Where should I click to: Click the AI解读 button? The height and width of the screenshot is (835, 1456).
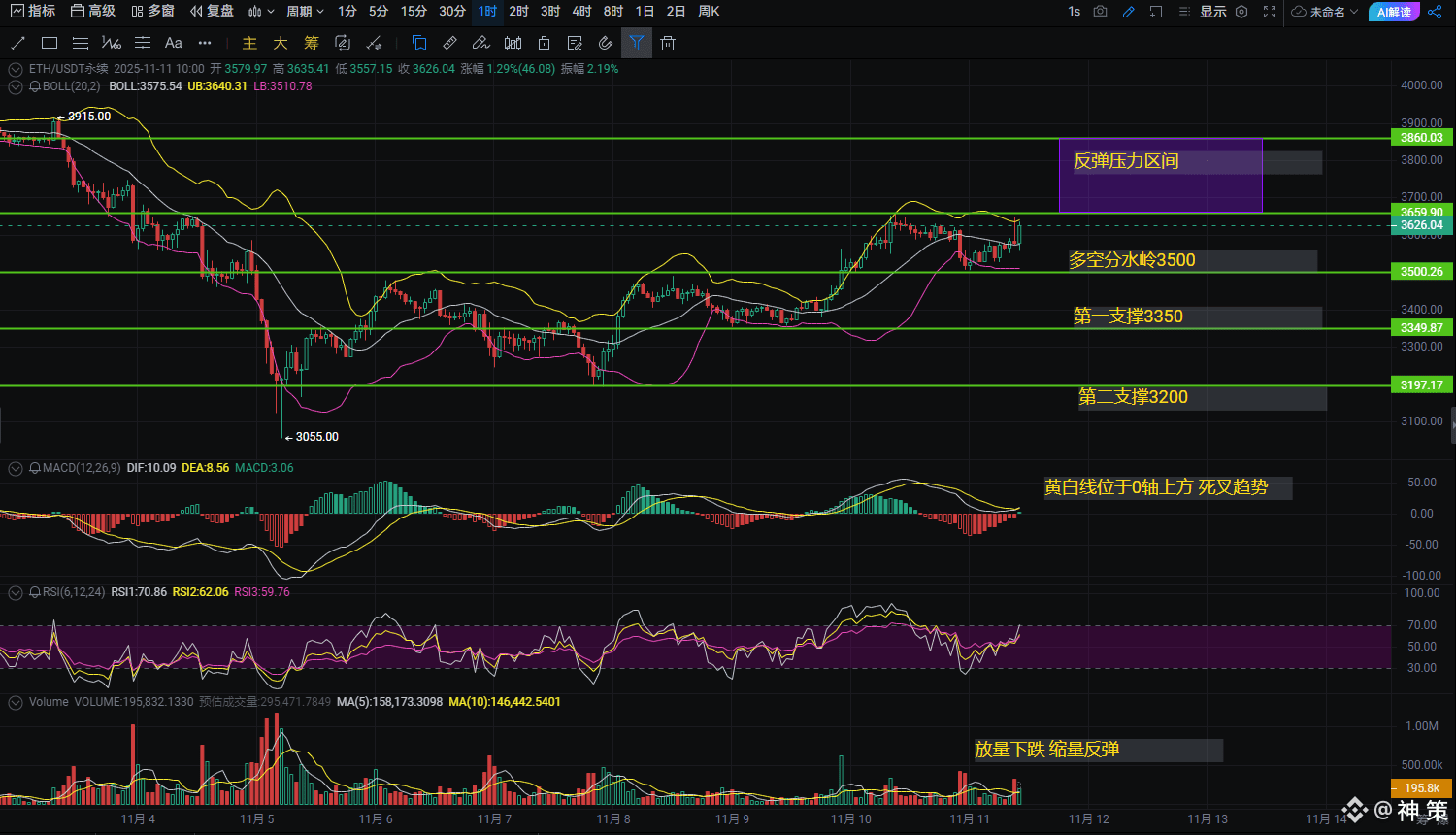[x=1394, y=12]
